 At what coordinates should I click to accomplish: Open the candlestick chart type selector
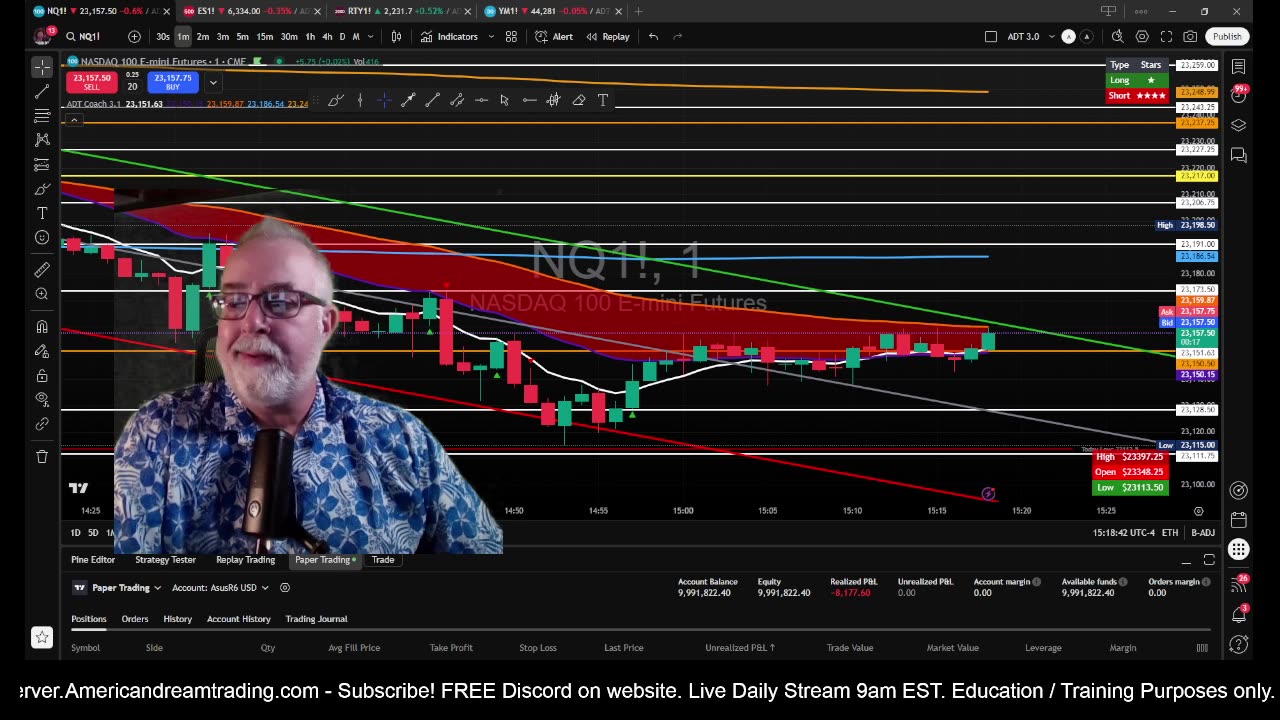click(x=396, y=37)
